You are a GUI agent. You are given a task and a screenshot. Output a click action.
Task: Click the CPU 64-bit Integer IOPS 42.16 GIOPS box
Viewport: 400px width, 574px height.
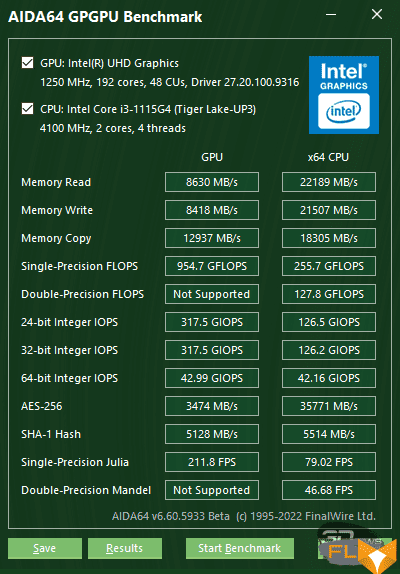click(x=329, y=378)
